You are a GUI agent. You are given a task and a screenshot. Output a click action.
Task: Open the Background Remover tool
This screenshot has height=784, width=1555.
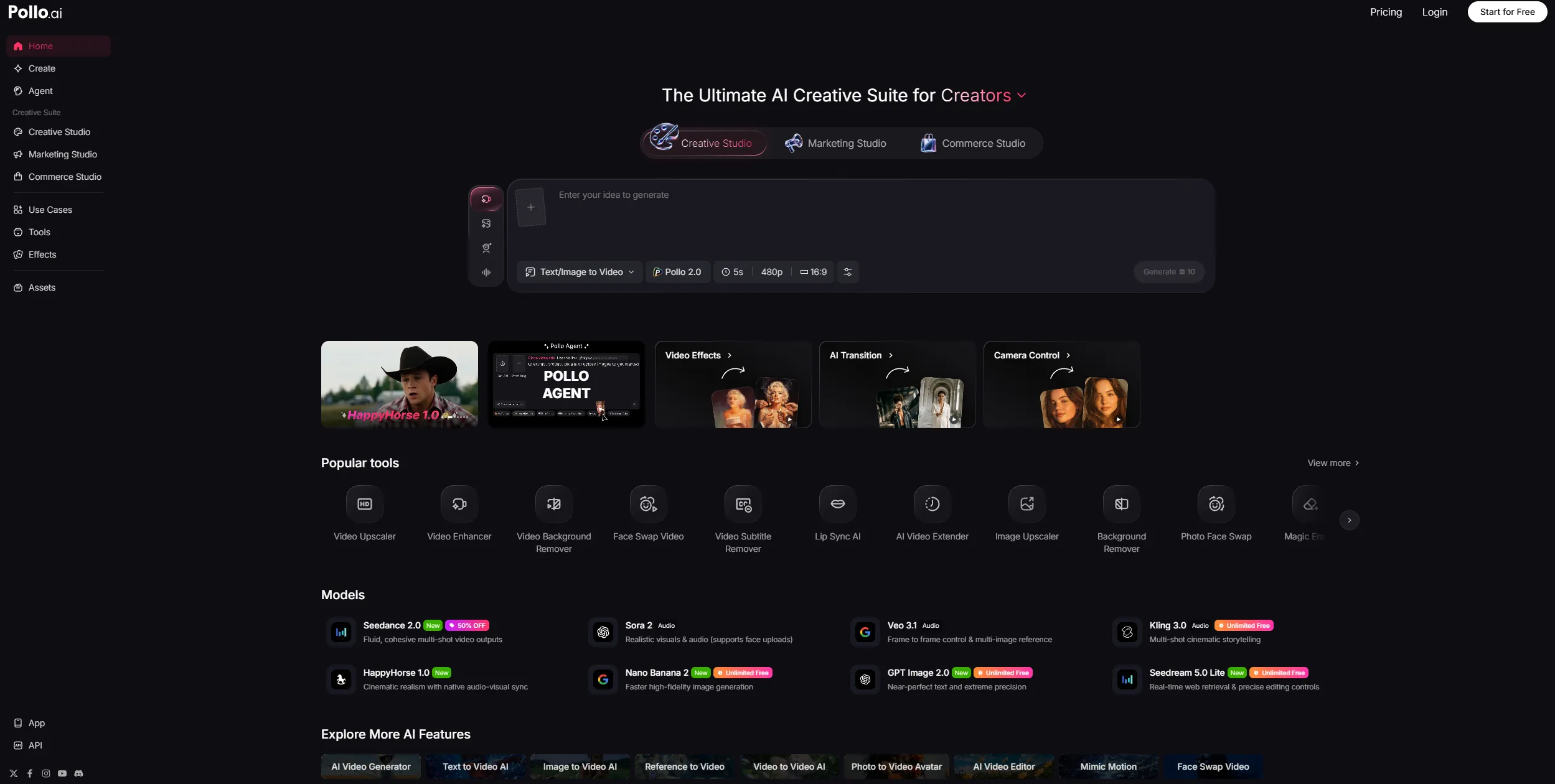click(x=1122, y=520)
